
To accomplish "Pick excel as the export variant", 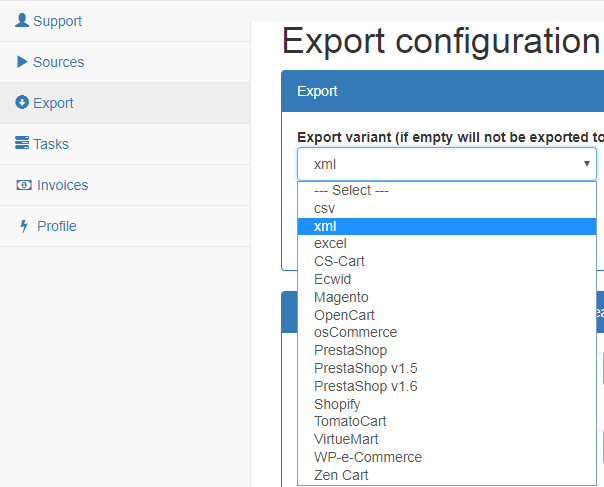I will point(447,244).
